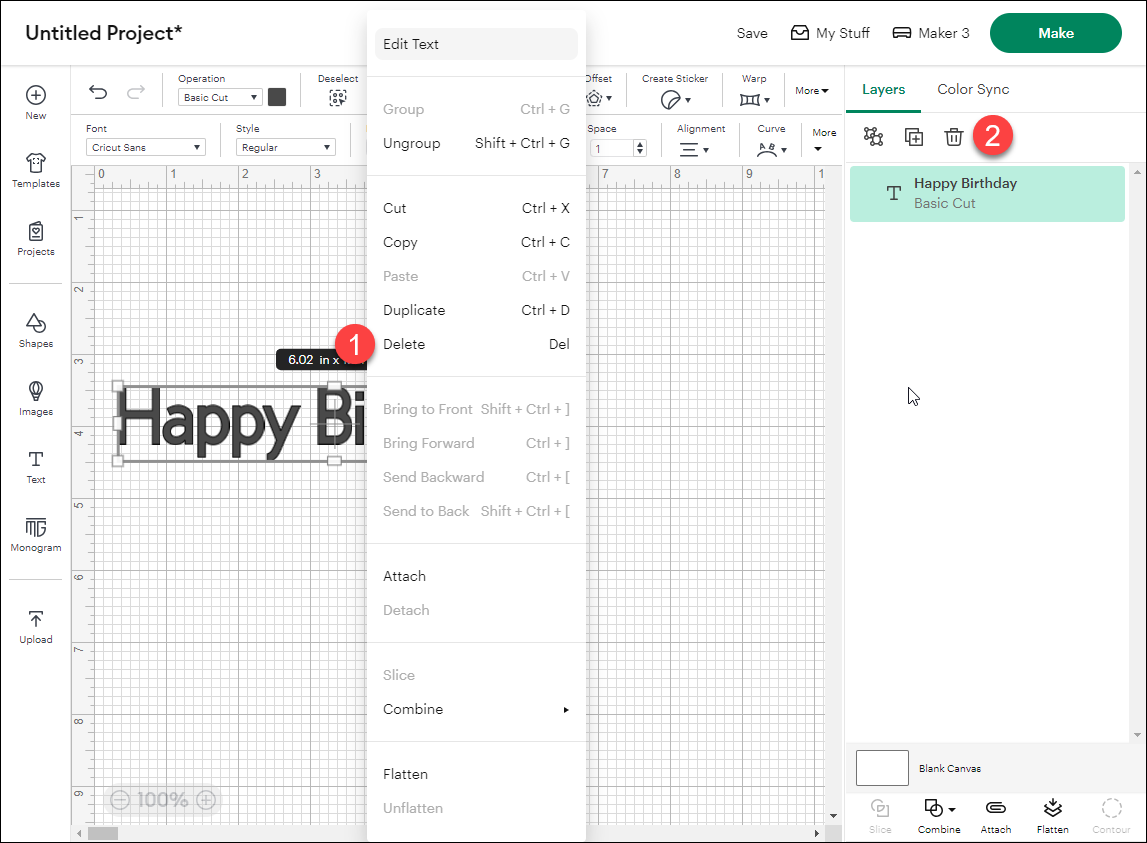
Task: Zoom out with the minus icon
Action: point(120,800)
